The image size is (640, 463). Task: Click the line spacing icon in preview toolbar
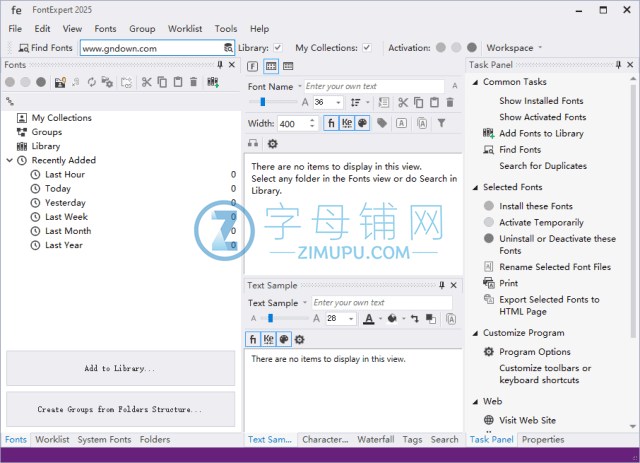tap(356, 102)
